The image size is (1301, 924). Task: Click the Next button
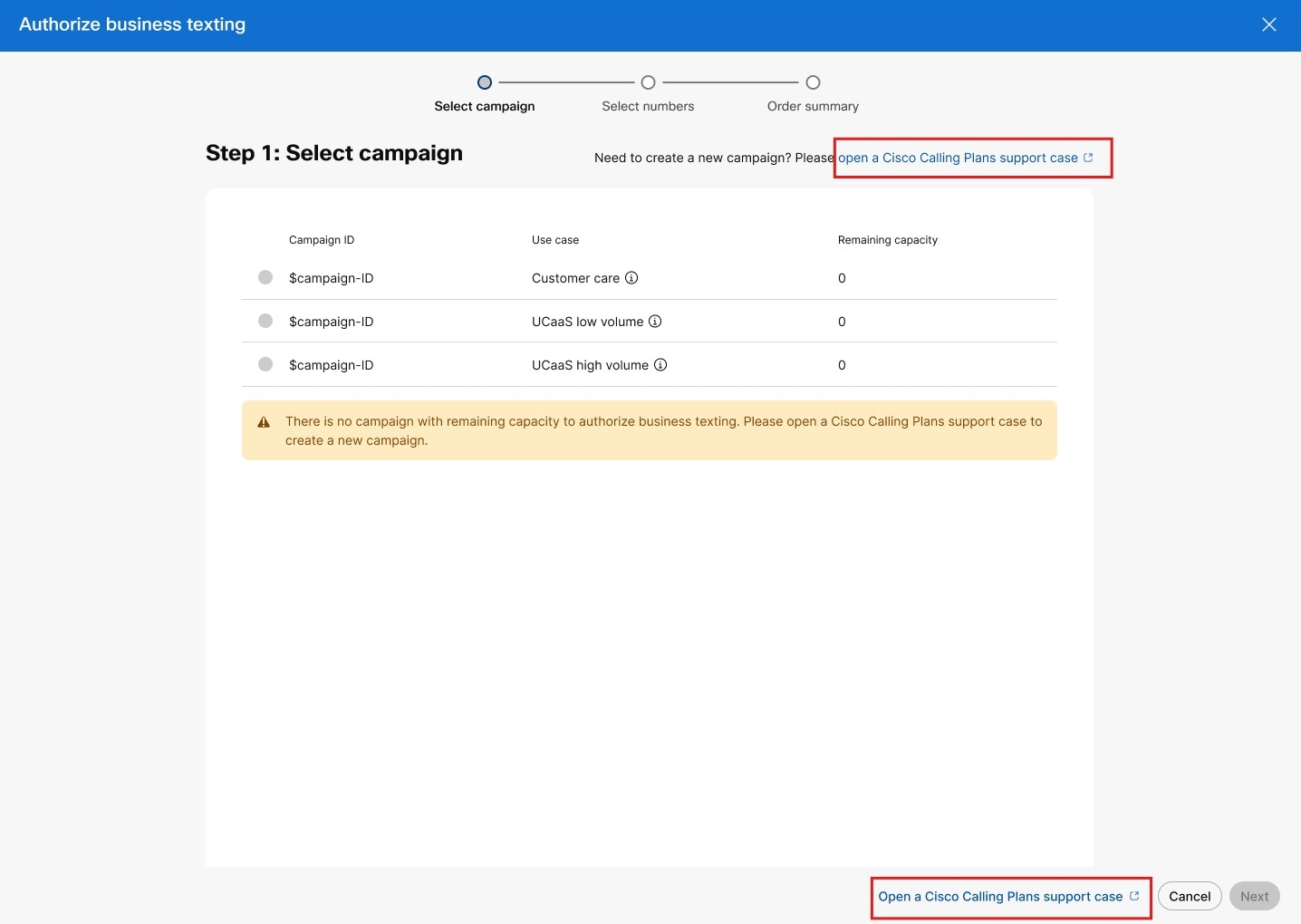click(x=1254, y=896)
